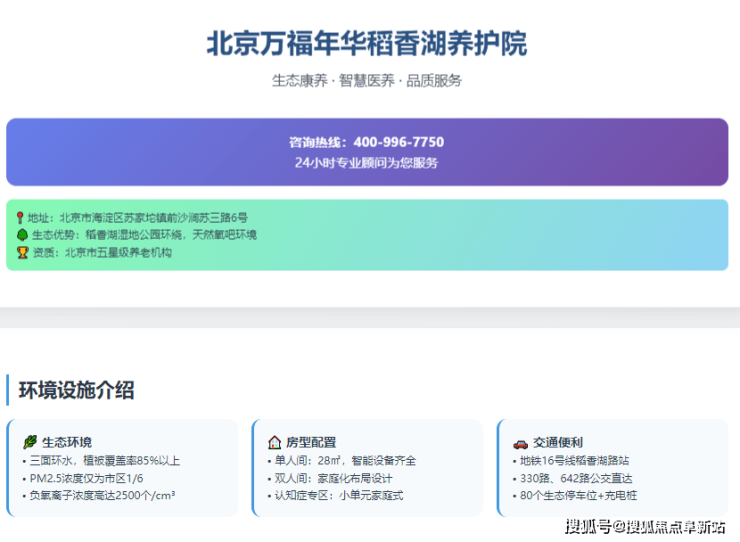Click the 负氧离子浓度 bullet item
The height and width of the screenshot is (542, 740).
(102, 495)
